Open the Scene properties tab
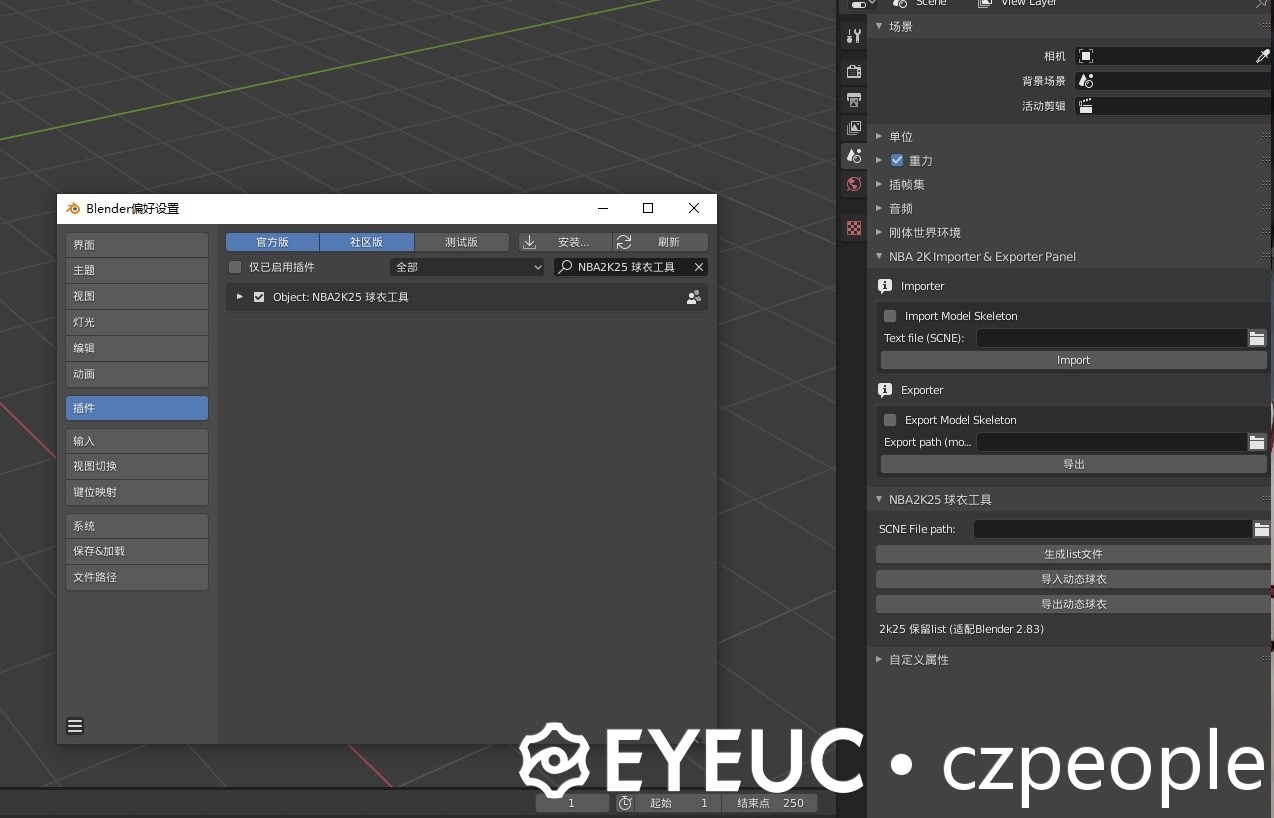 click(853, 155)
